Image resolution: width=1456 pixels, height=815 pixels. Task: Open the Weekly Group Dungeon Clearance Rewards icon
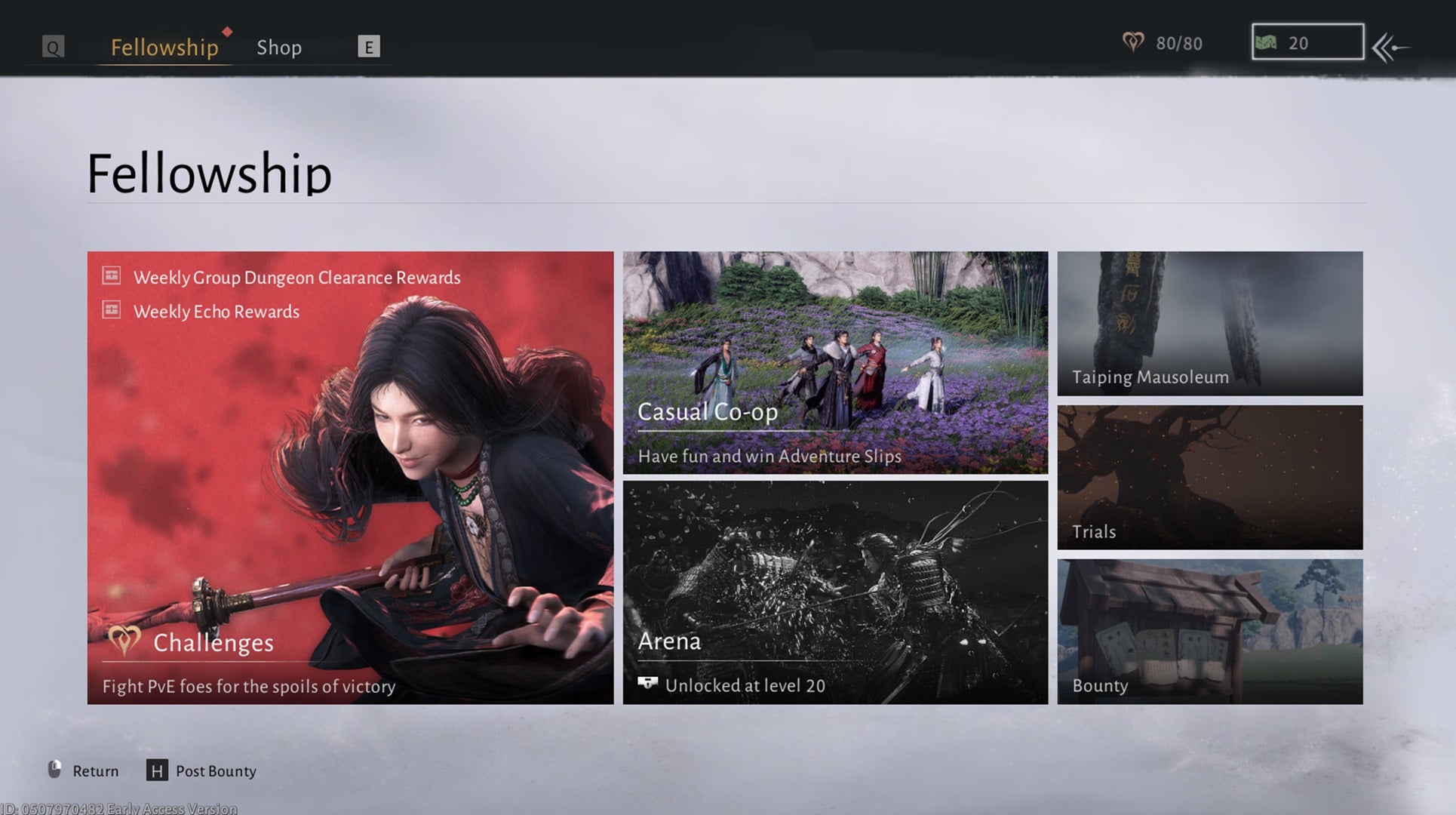coord(112,277)
